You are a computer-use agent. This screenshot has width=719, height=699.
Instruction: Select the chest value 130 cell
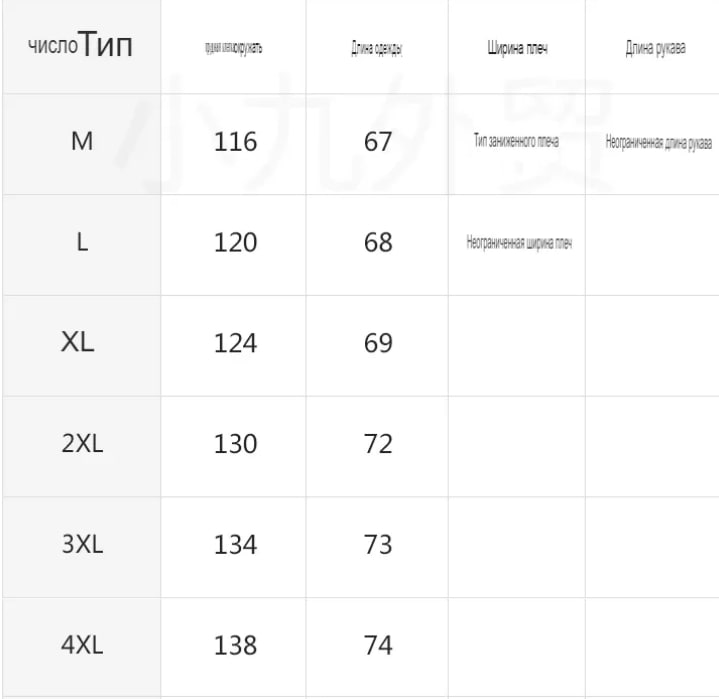(x=235, y=444)
